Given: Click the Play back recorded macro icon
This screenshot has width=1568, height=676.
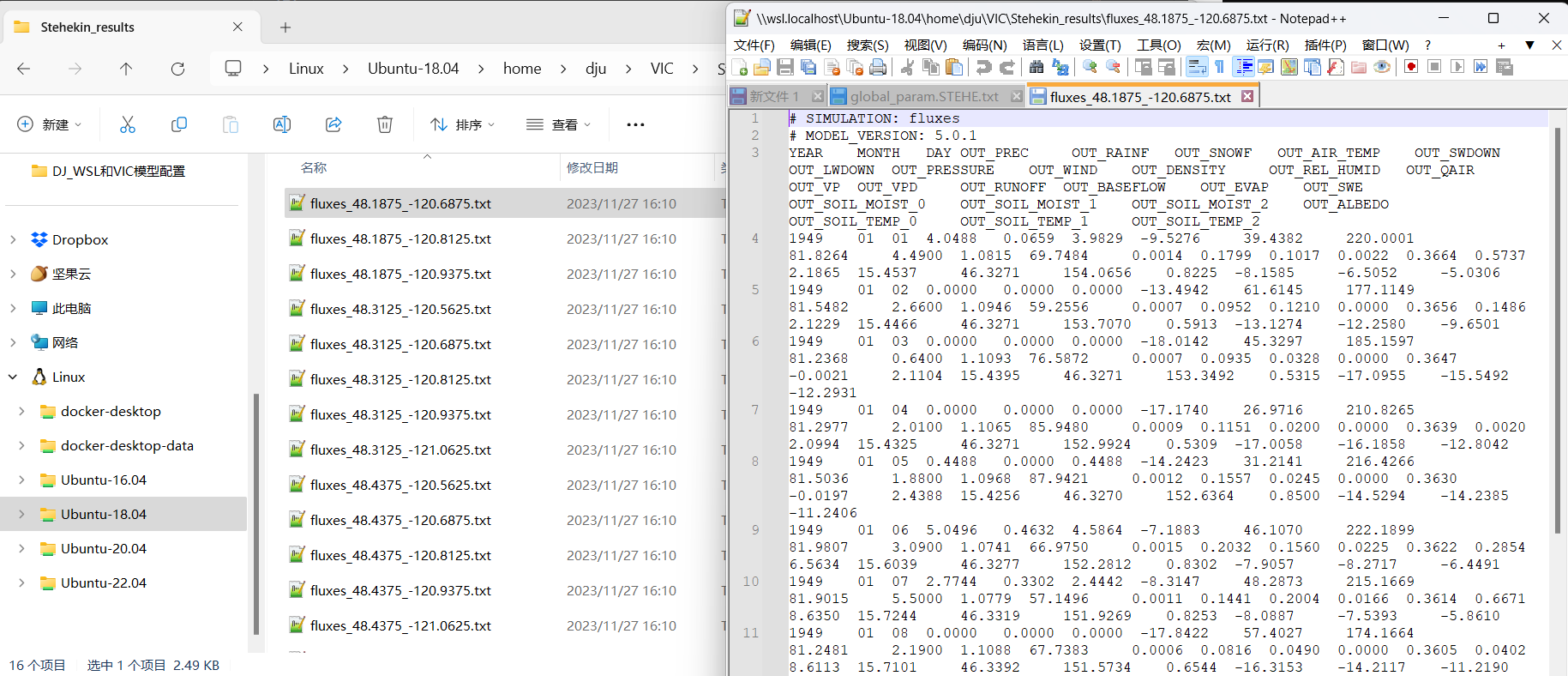Looking at the screenshot, I should click(x=1457, y=67).
